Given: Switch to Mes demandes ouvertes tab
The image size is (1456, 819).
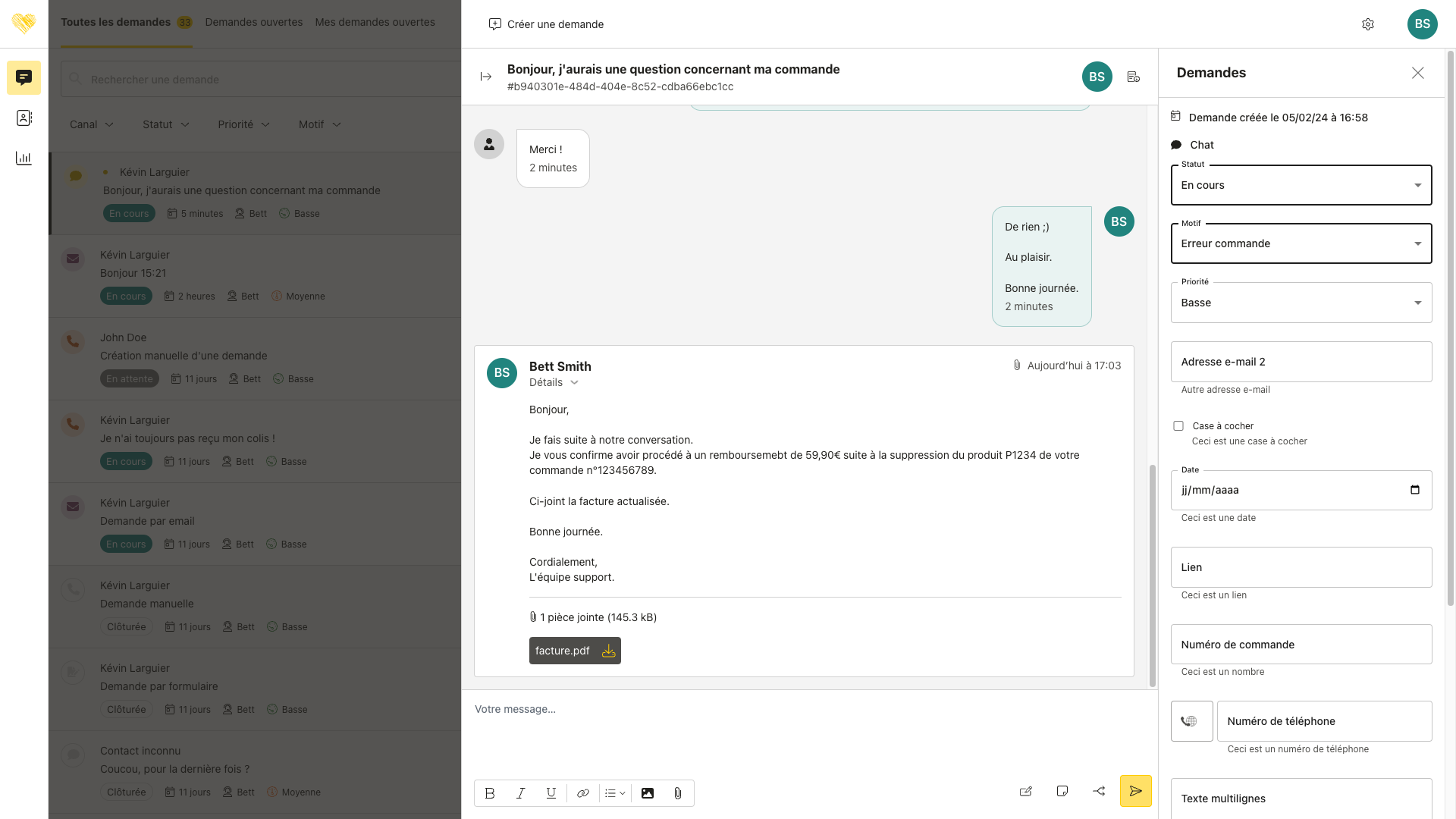Looking at the screenshot, I should (x=375, y=22).
